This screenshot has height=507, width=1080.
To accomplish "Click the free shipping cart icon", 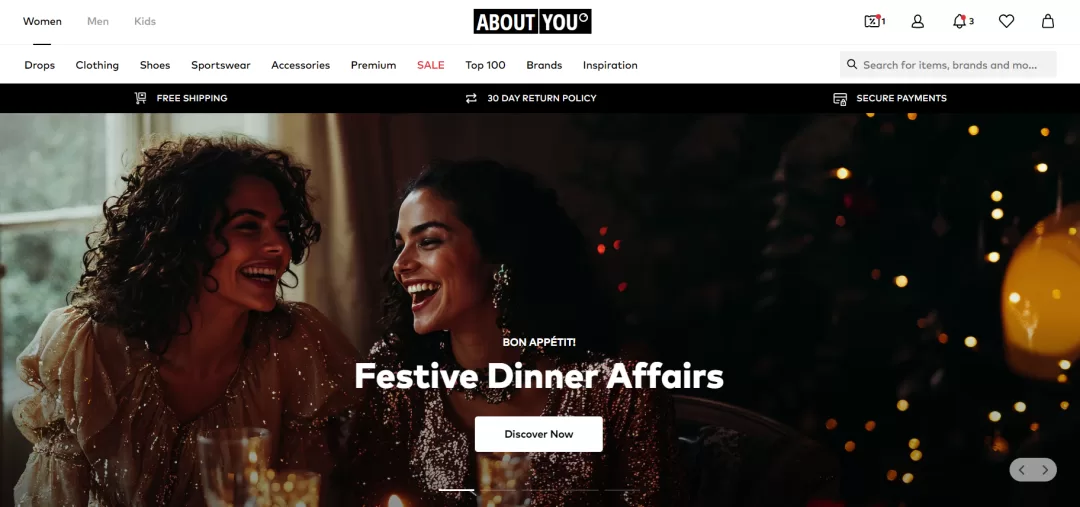I will [141, 98].
